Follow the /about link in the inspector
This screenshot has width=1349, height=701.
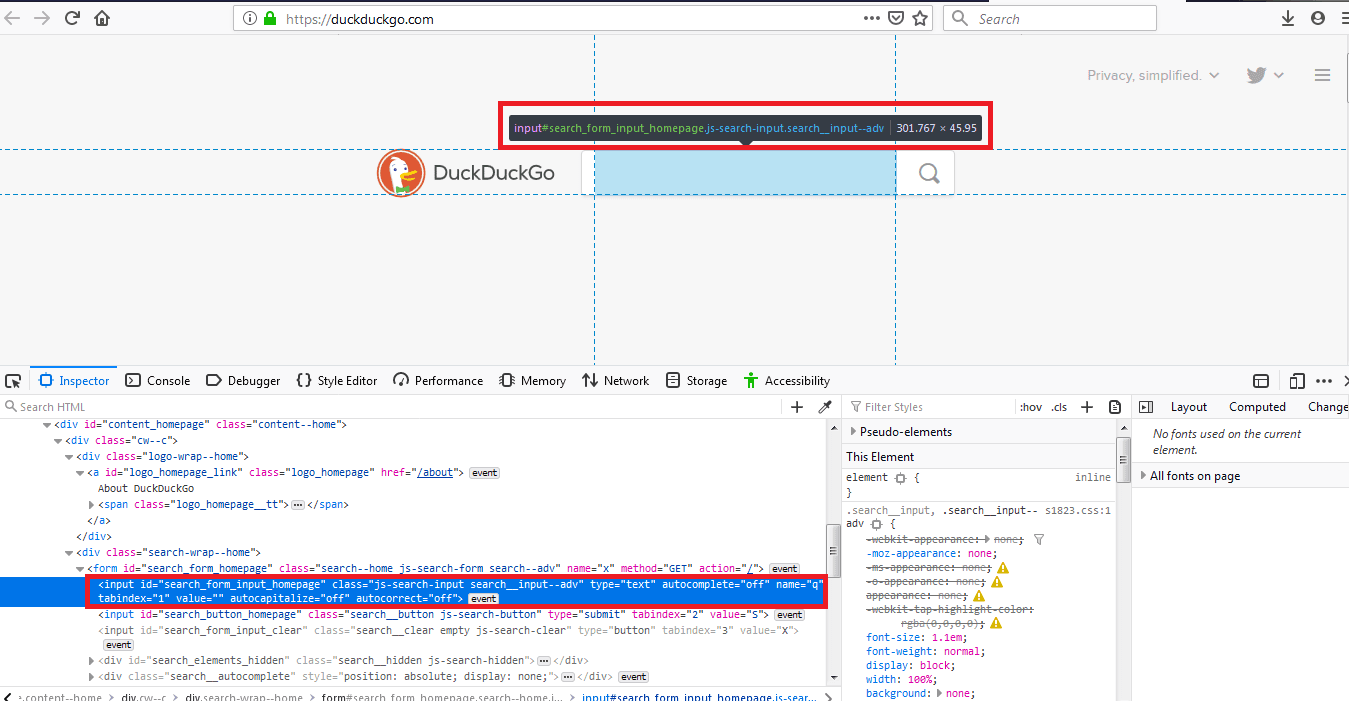click(437, 472)
